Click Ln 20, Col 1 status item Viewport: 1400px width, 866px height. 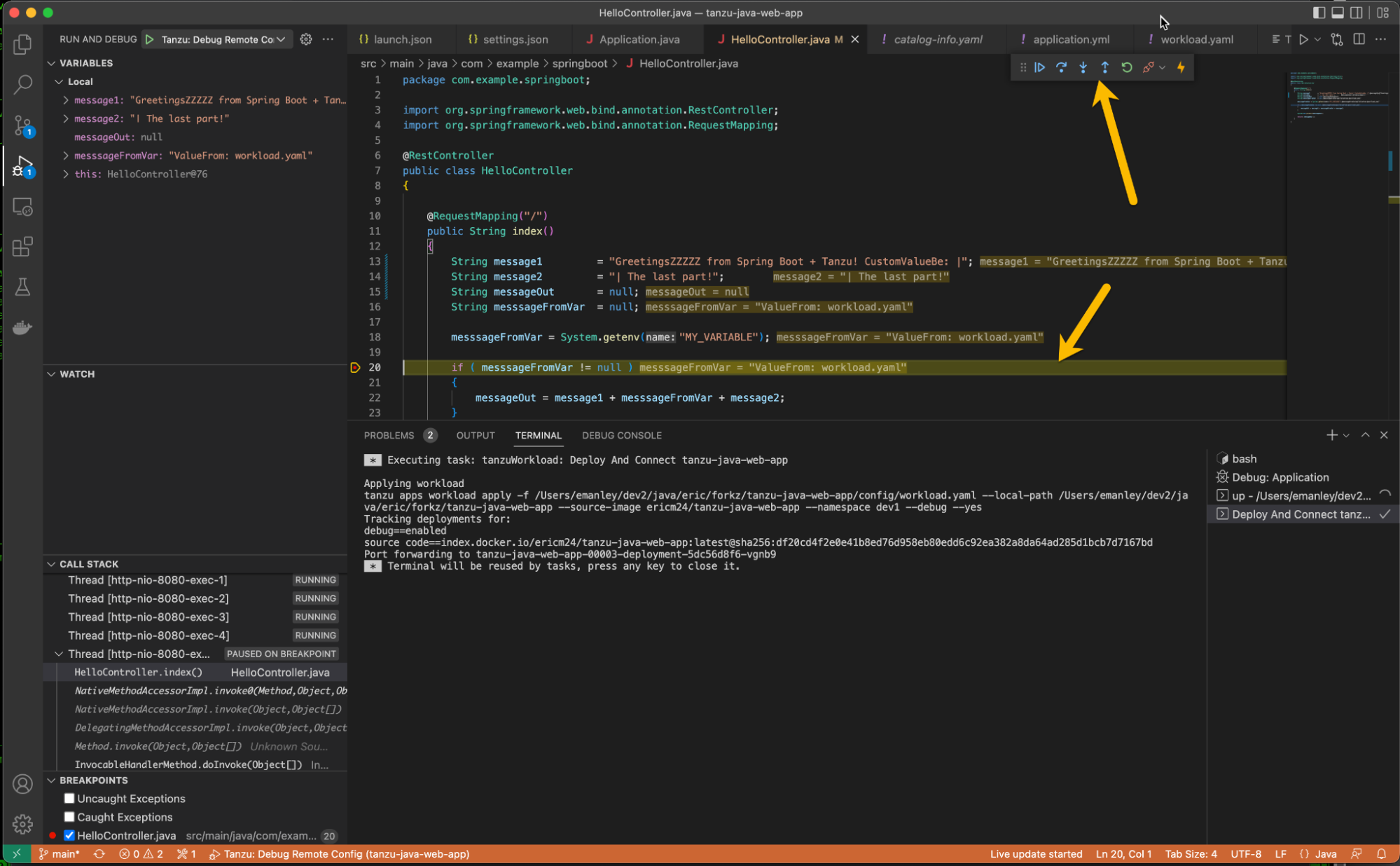click(x=1124, y=854)
